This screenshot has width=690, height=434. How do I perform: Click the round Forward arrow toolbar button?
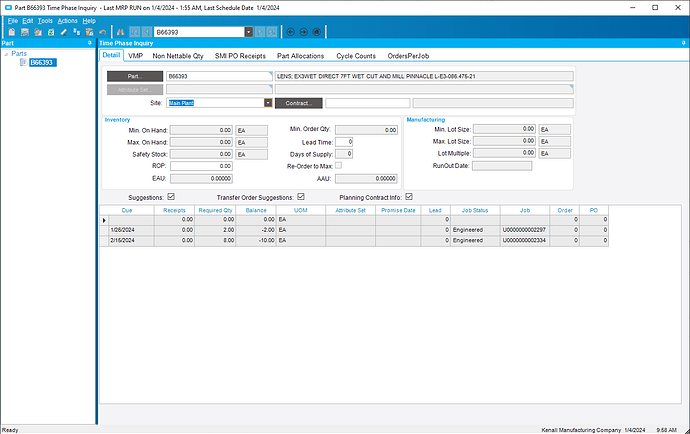[x=304, y=32]
